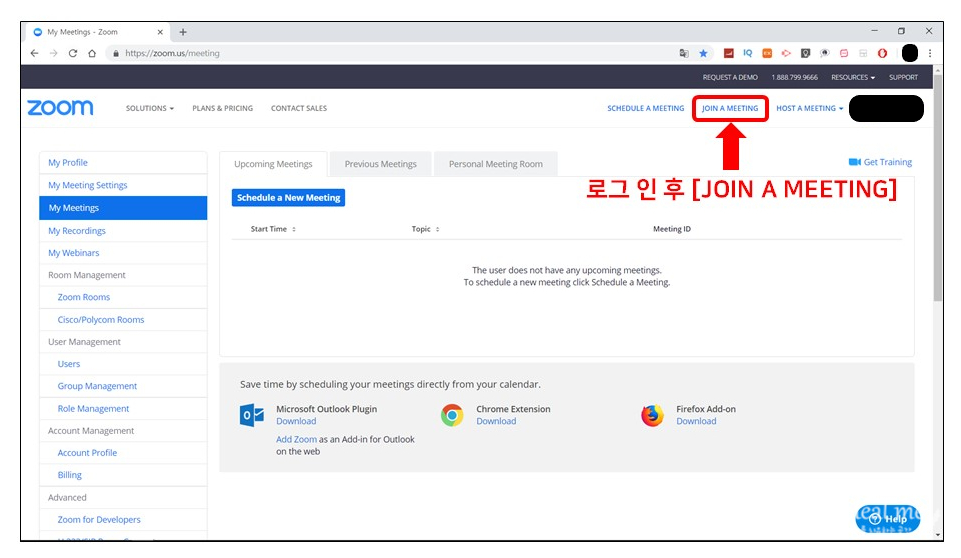This screenshot has height=558, width=961.
Task: Download the Microsoft Outlook Plugin
Action: (x=296, y=421)
